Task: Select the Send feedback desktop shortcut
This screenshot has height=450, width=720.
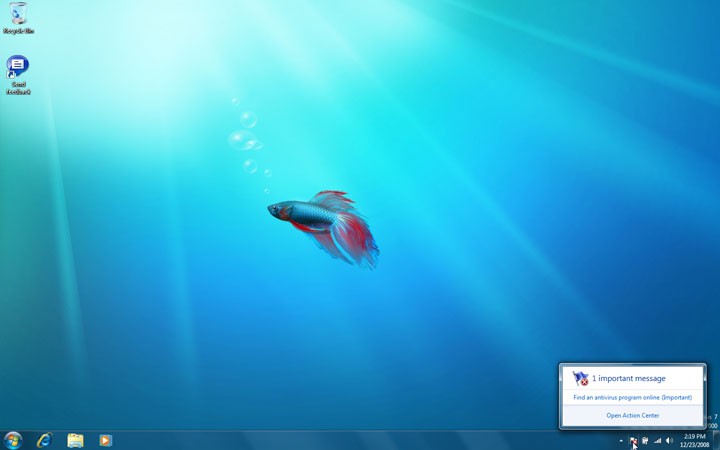Action: coord(18,75)
